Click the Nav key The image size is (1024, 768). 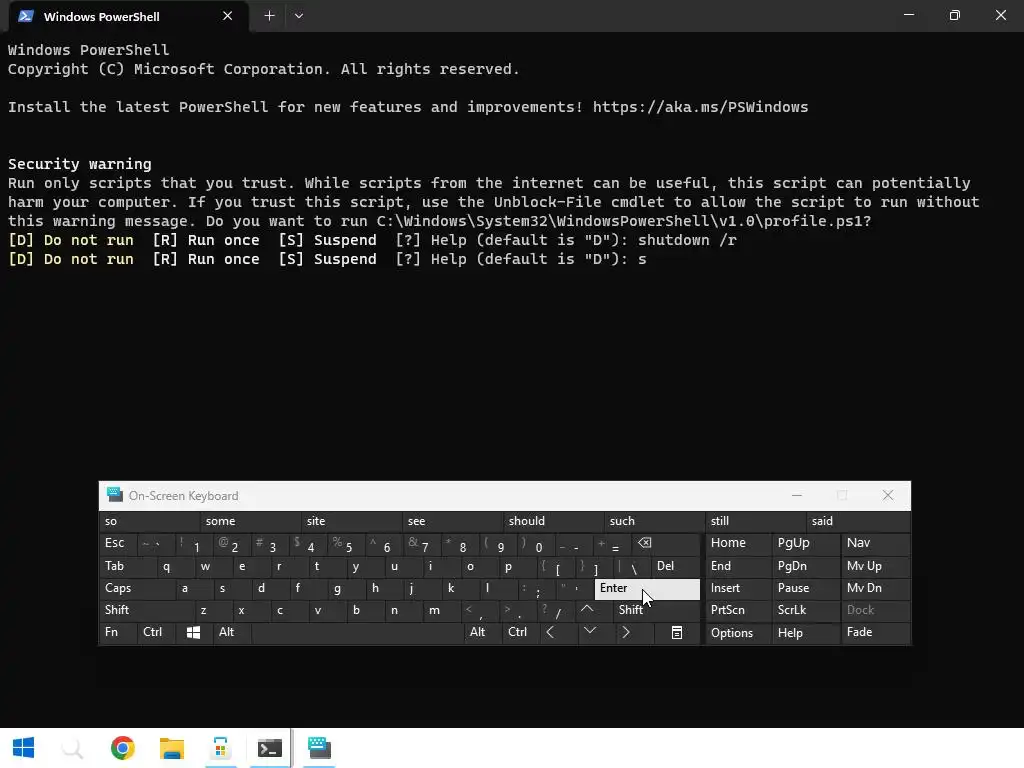coord(875,543)
